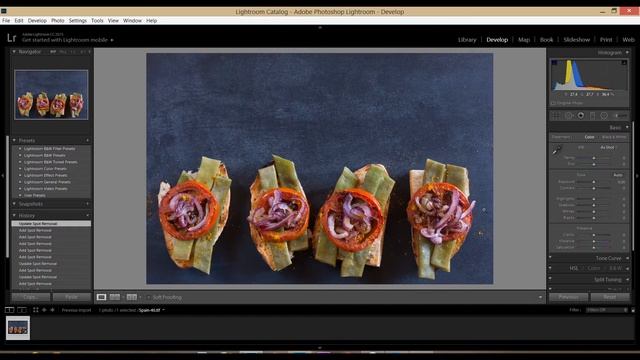Set Navigator zoom to 1:1
This screenshot has width=640, height=360.
pos(73,52)
